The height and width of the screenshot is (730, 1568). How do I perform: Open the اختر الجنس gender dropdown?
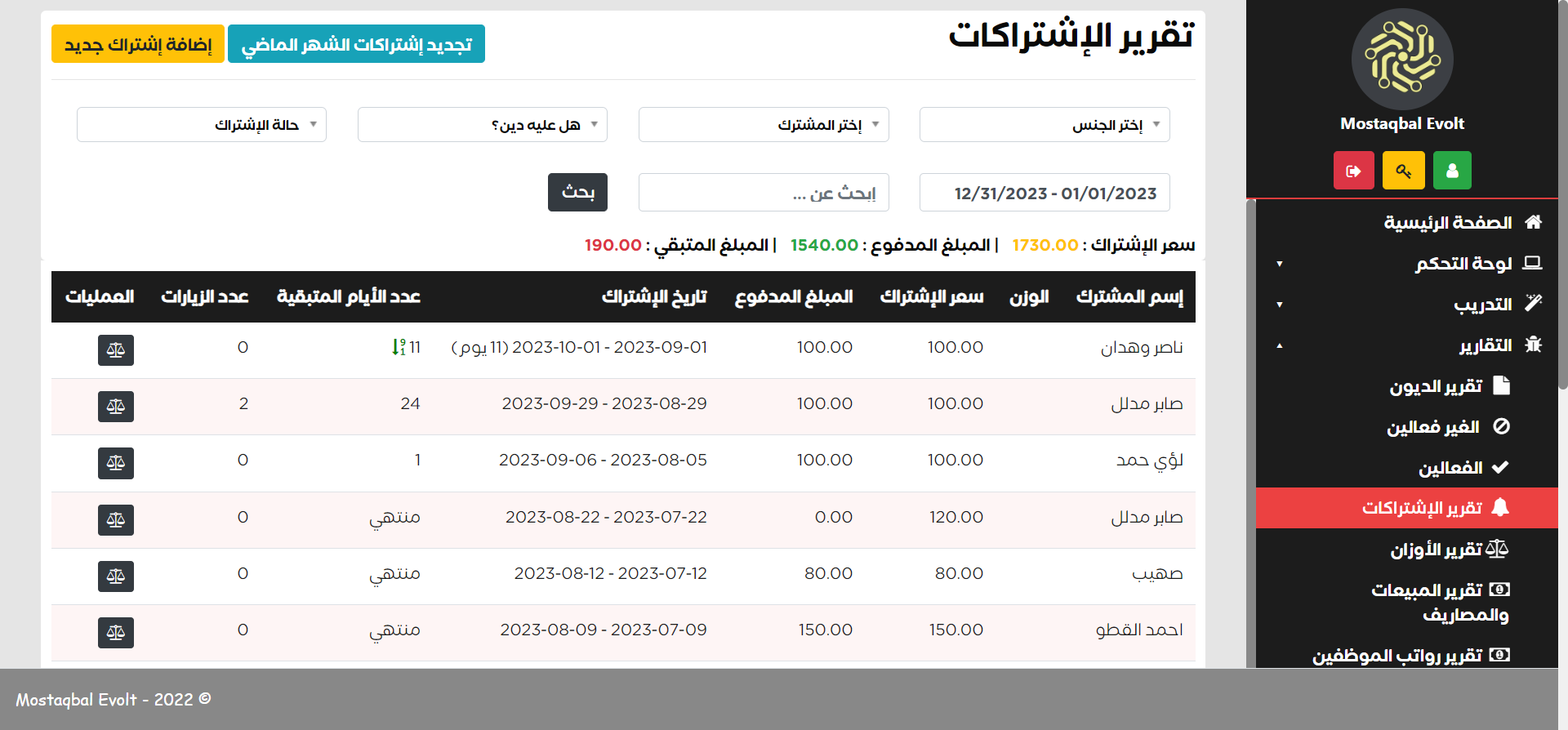pos(1044,125)
